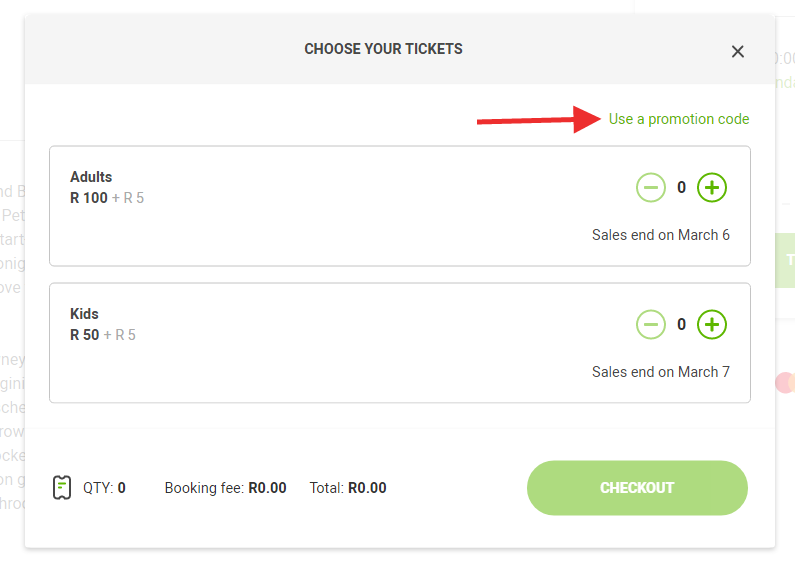795x565 pixels.
Task: Click the Kids quantity number
Action: coord(681,324)
